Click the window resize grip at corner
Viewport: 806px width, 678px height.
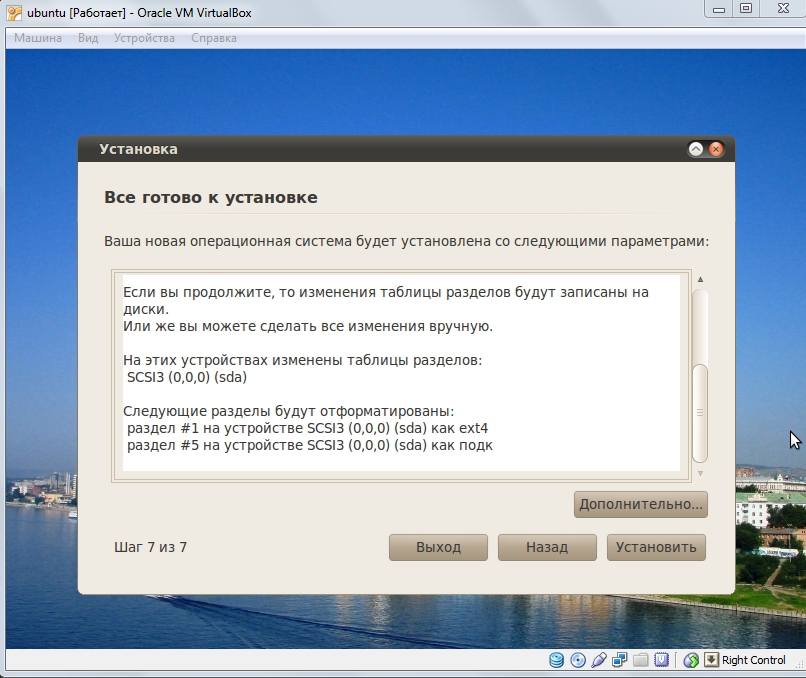click(x=798, y=664)
